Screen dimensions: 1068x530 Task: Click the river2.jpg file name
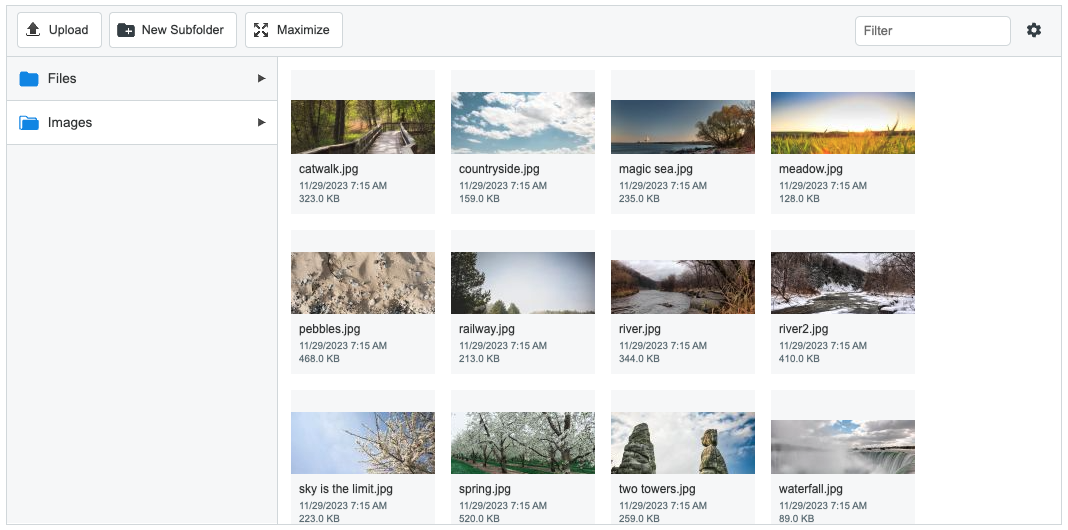pos(803,329)
